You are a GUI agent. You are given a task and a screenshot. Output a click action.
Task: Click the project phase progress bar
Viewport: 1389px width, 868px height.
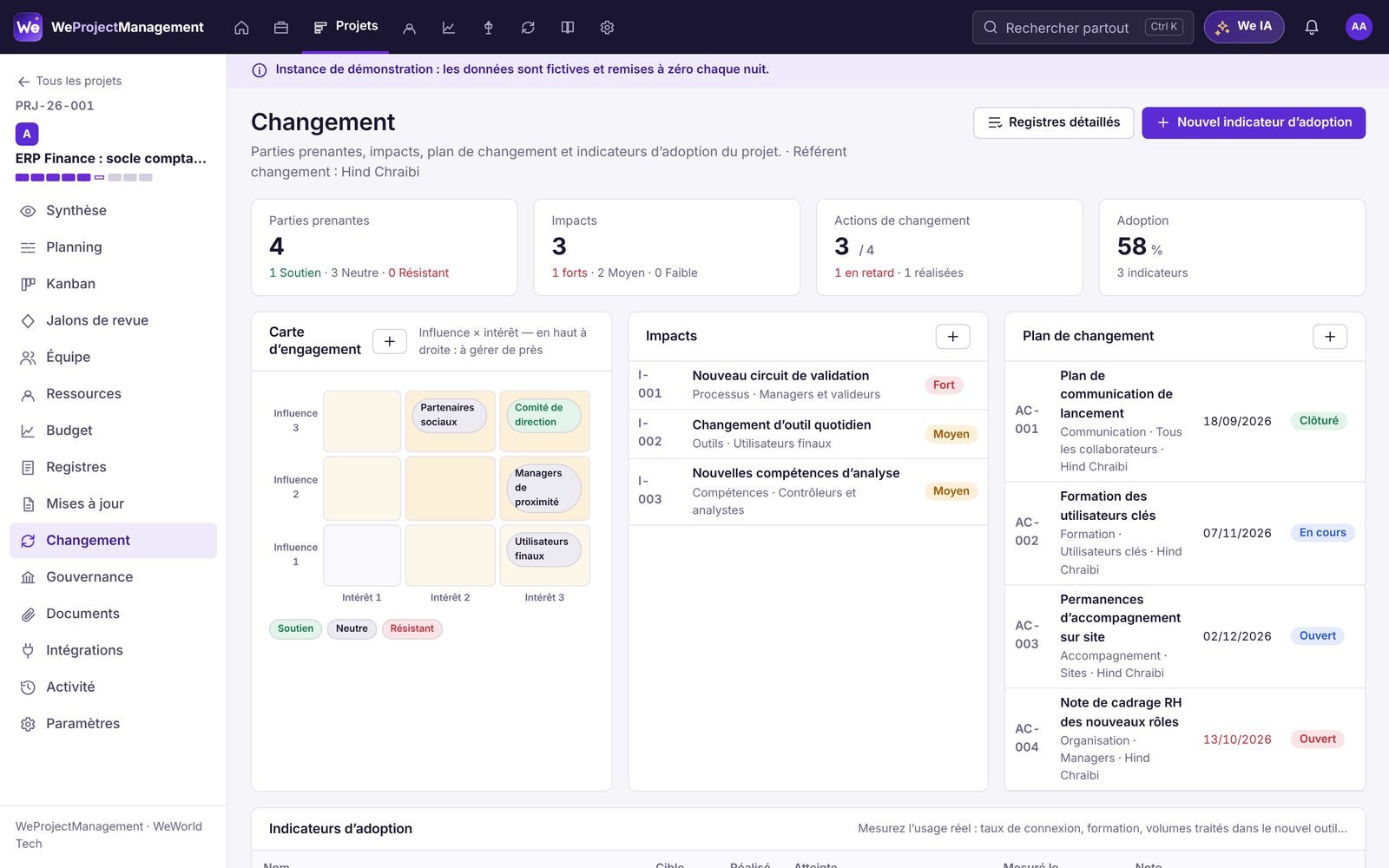84,177
